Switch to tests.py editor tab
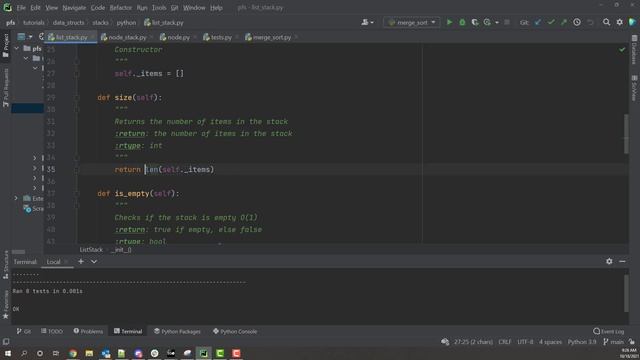This screenshot has width=640, height=360. tap(221, 37)
